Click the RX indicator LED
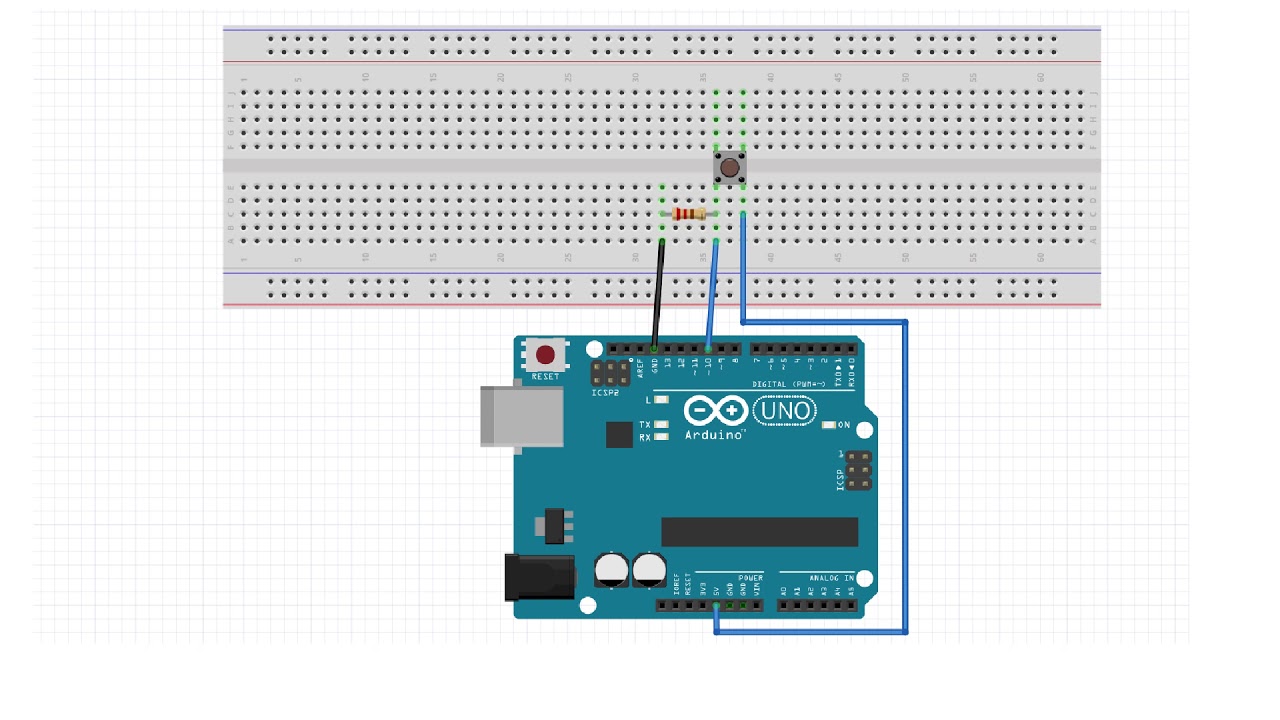This screenshot has height=720, width=1280. [661, 437]
